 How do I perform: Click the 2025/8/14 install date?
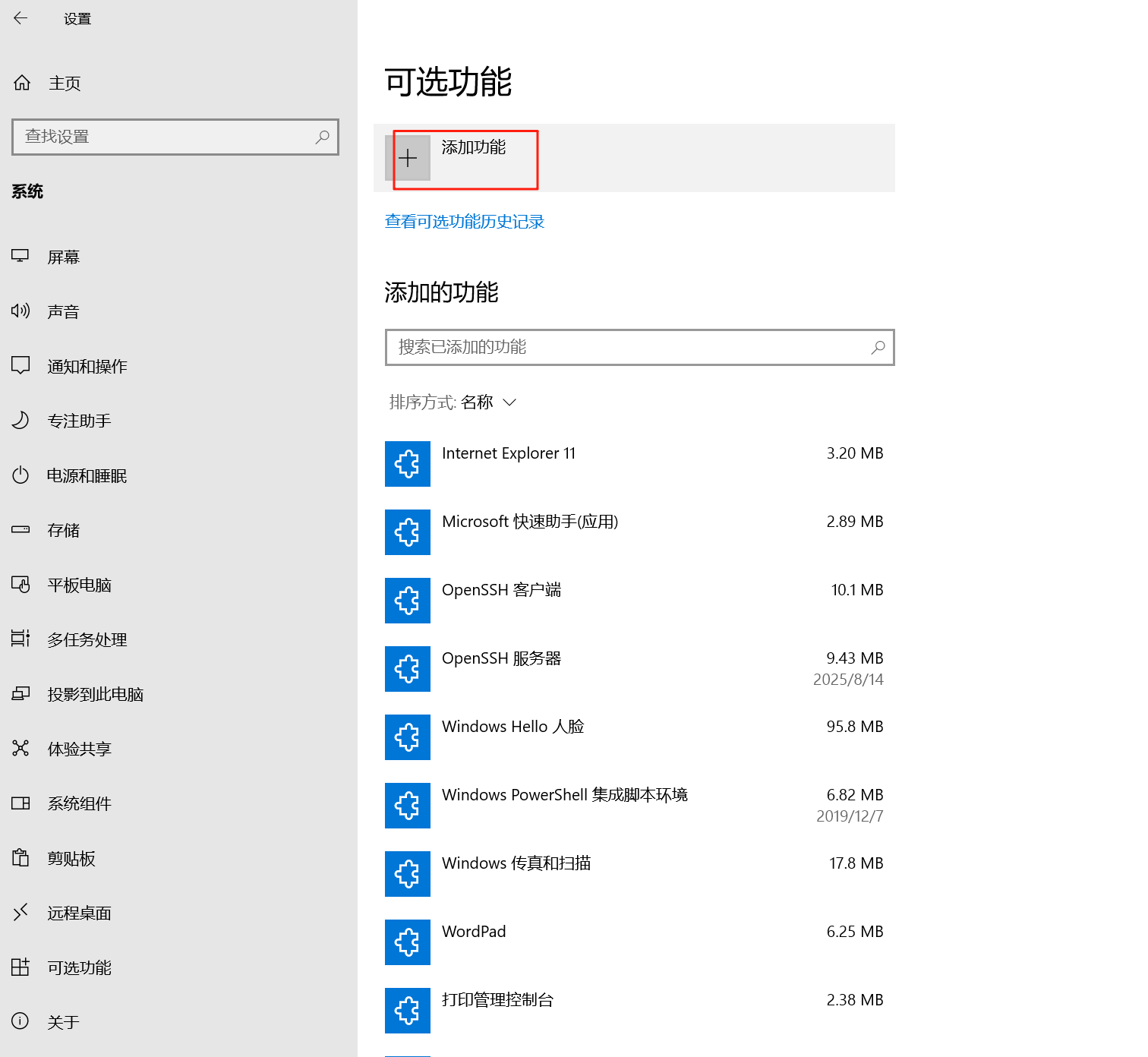[848, 680]
